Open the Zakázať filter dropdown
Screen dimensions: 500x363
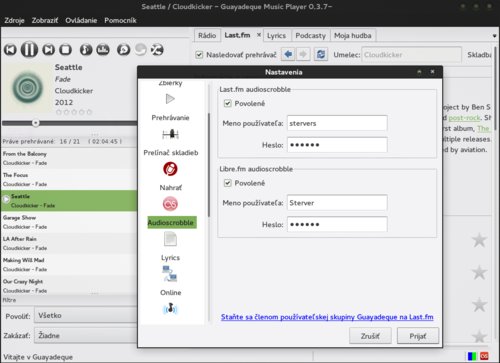(86, 336)
